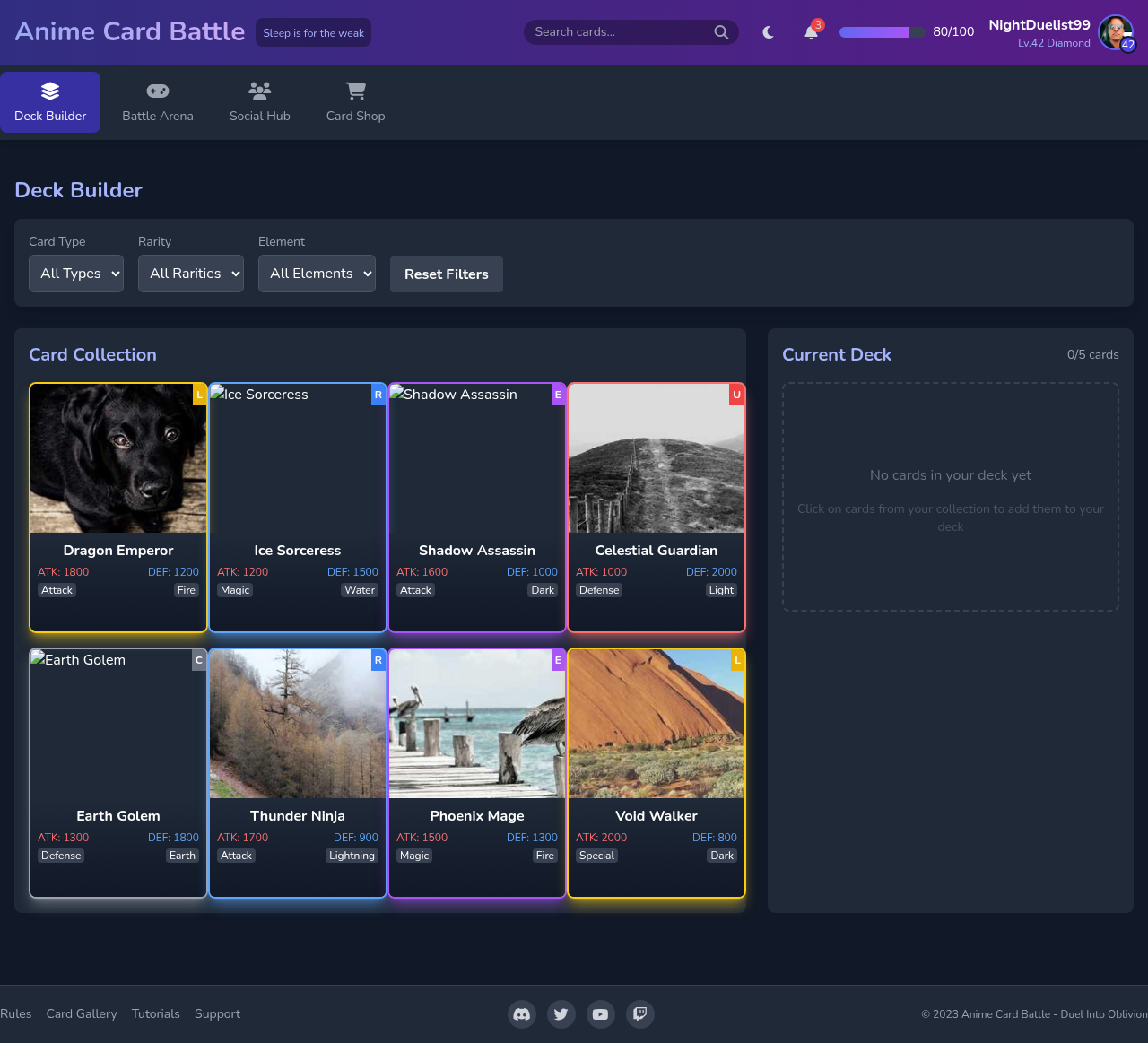Open the Rarity dropdown showing All Rarities

pyautogui.click(x=190, y=274)
